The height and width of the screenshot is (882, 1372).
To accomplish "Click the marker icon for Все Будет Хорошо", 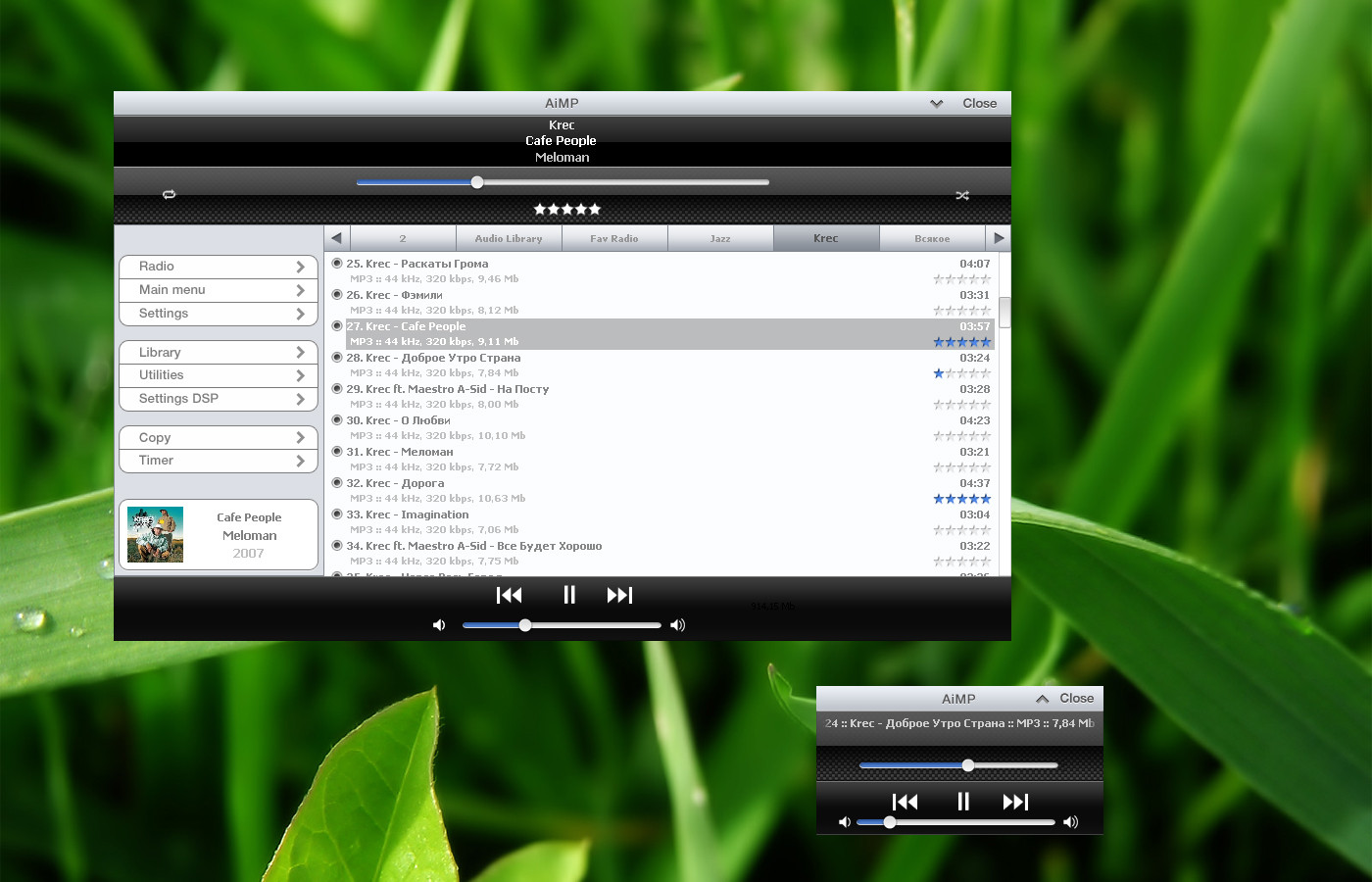I will [337, 546].
